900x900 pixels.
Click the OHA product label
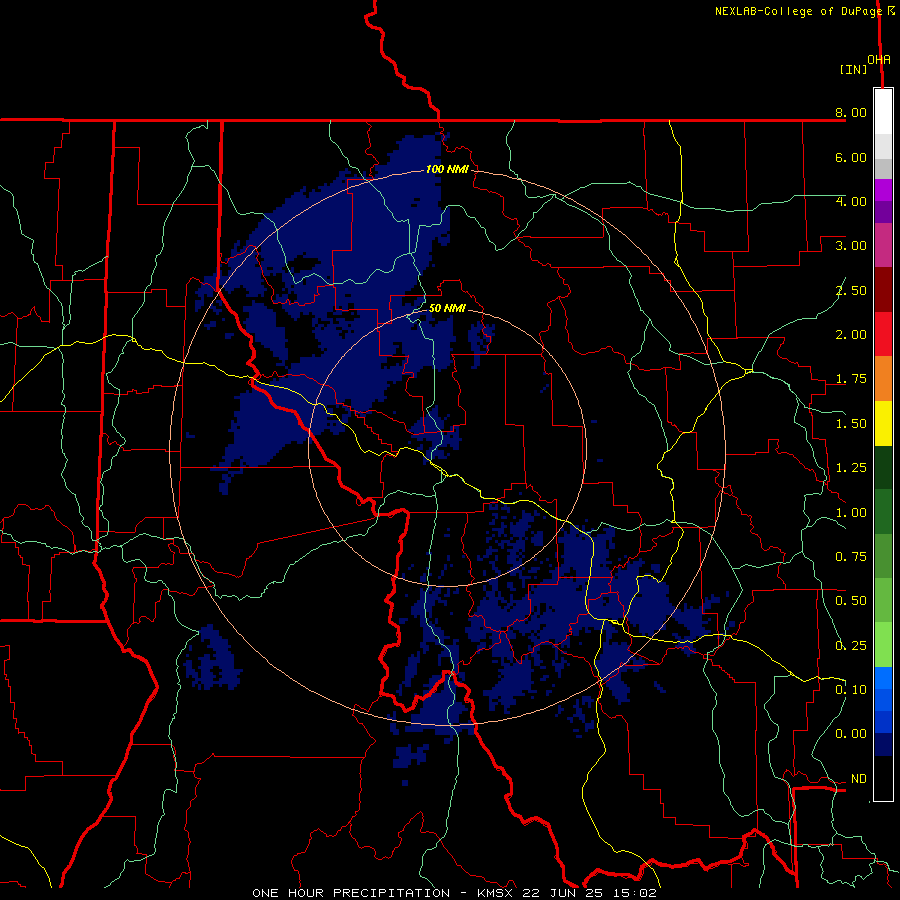pos(879,60)
